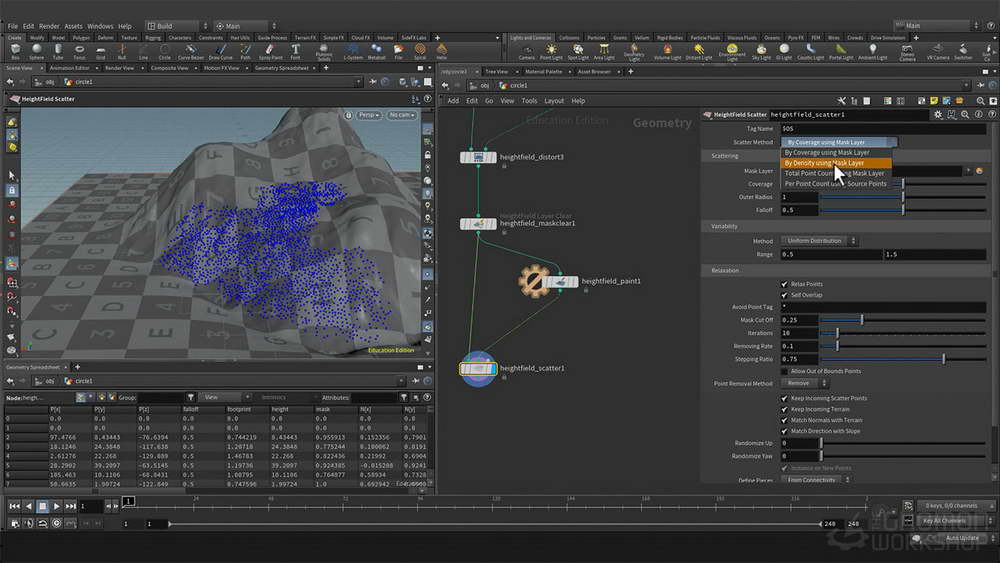Select the Tube shelf tool

click(58, 51)
